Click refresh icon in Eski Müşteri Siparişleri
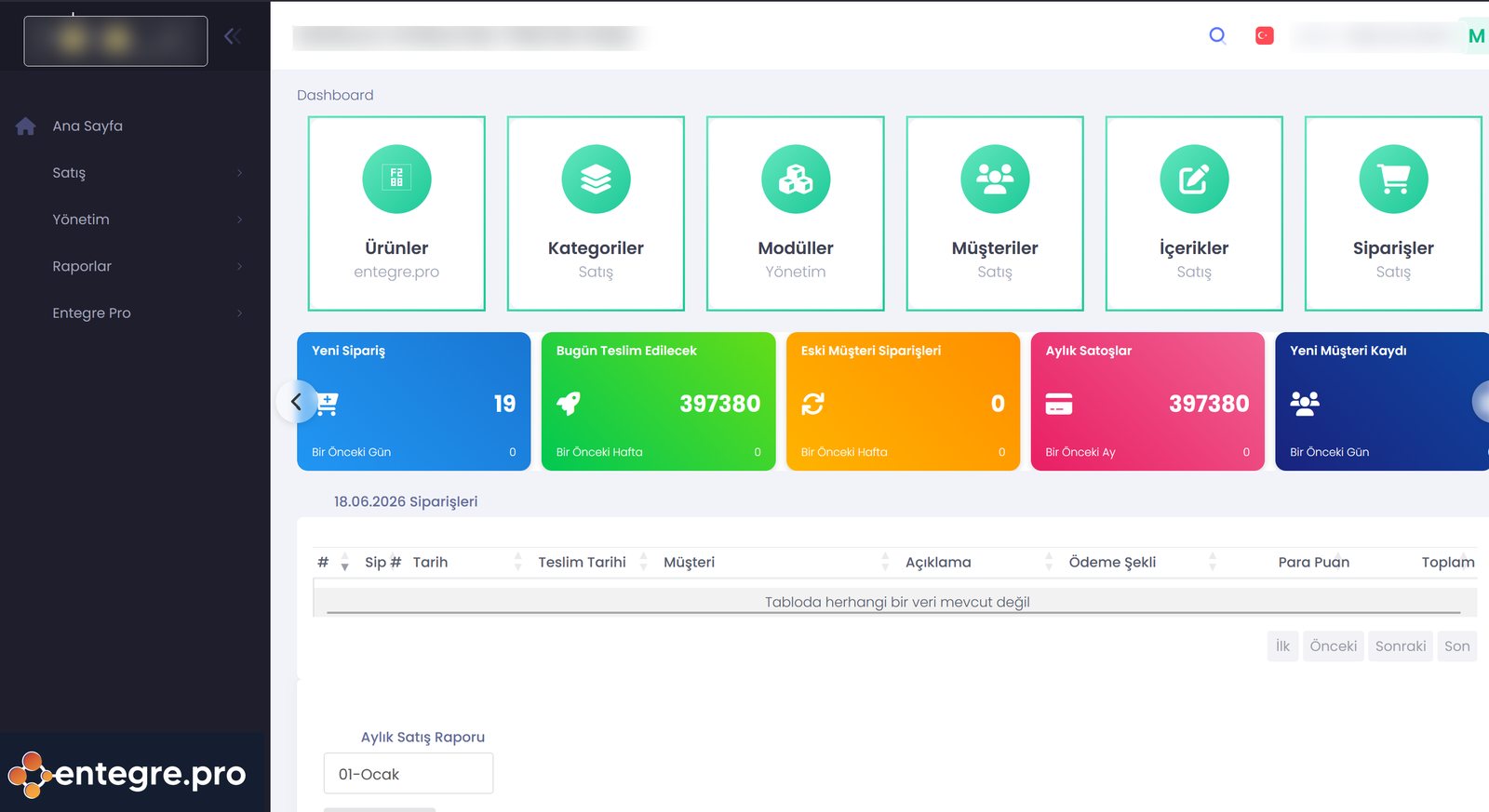This screenshot has height=812, width=1489. point(812,403)
